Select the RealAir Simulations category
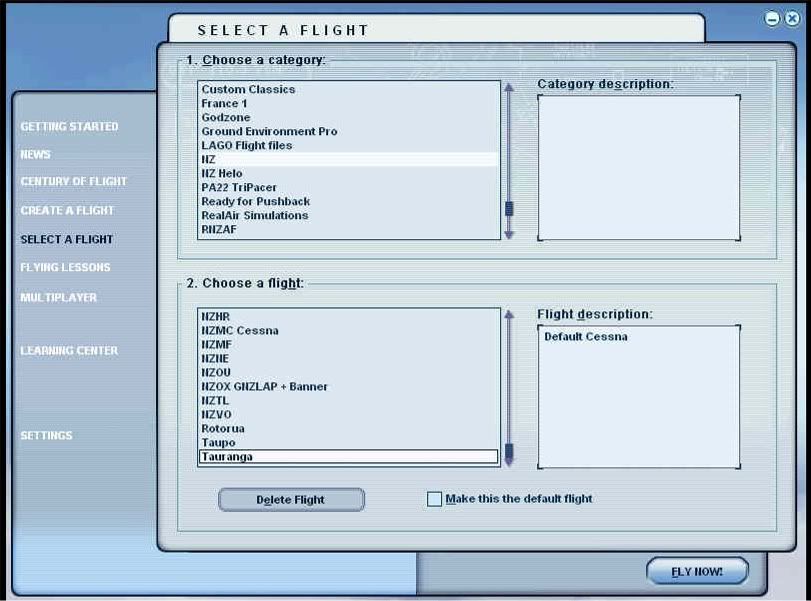The width and height of the screenshot is (811, 601). 254,216
